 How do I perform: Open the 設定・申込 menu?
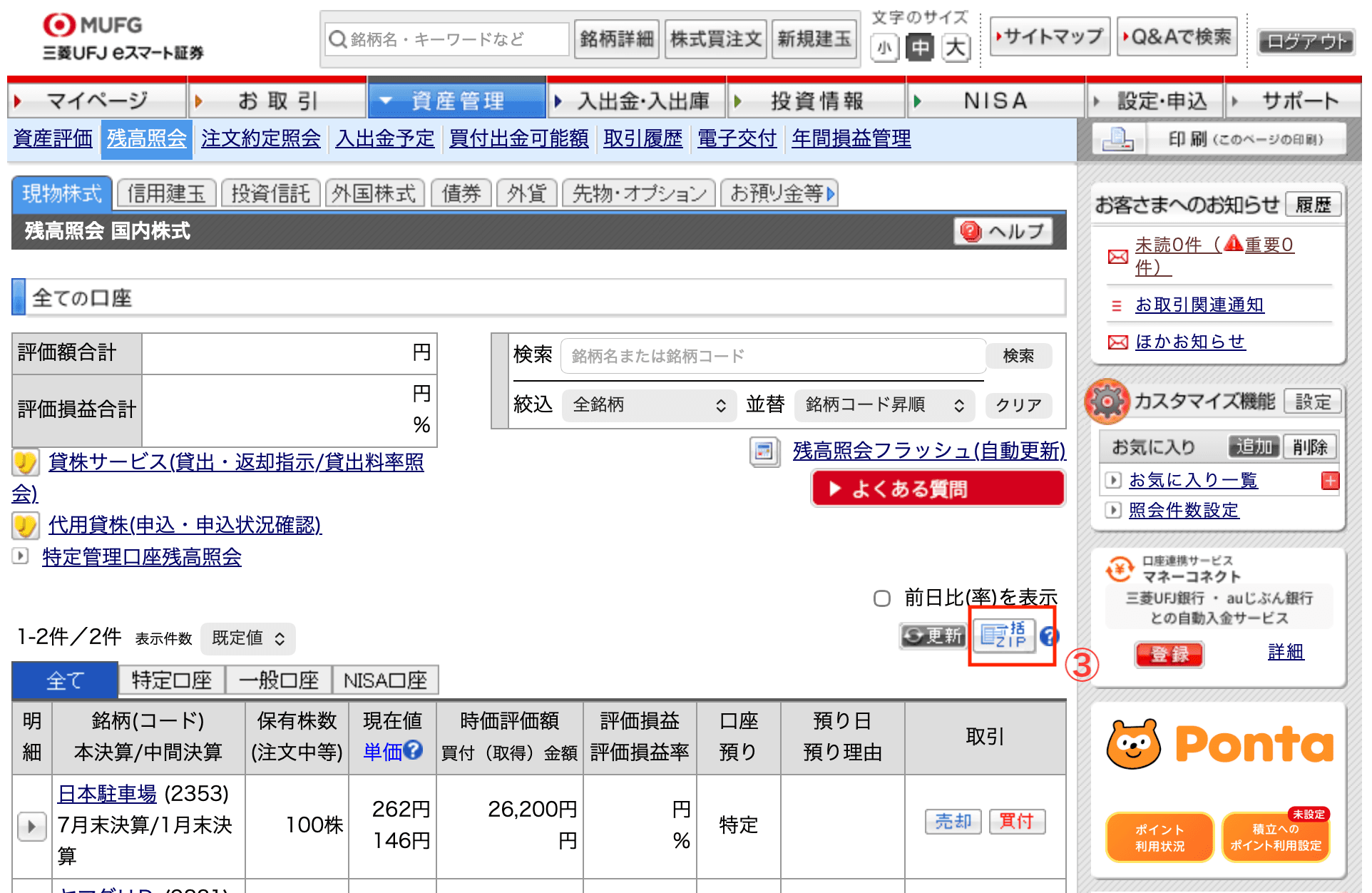click(1156, 101)
